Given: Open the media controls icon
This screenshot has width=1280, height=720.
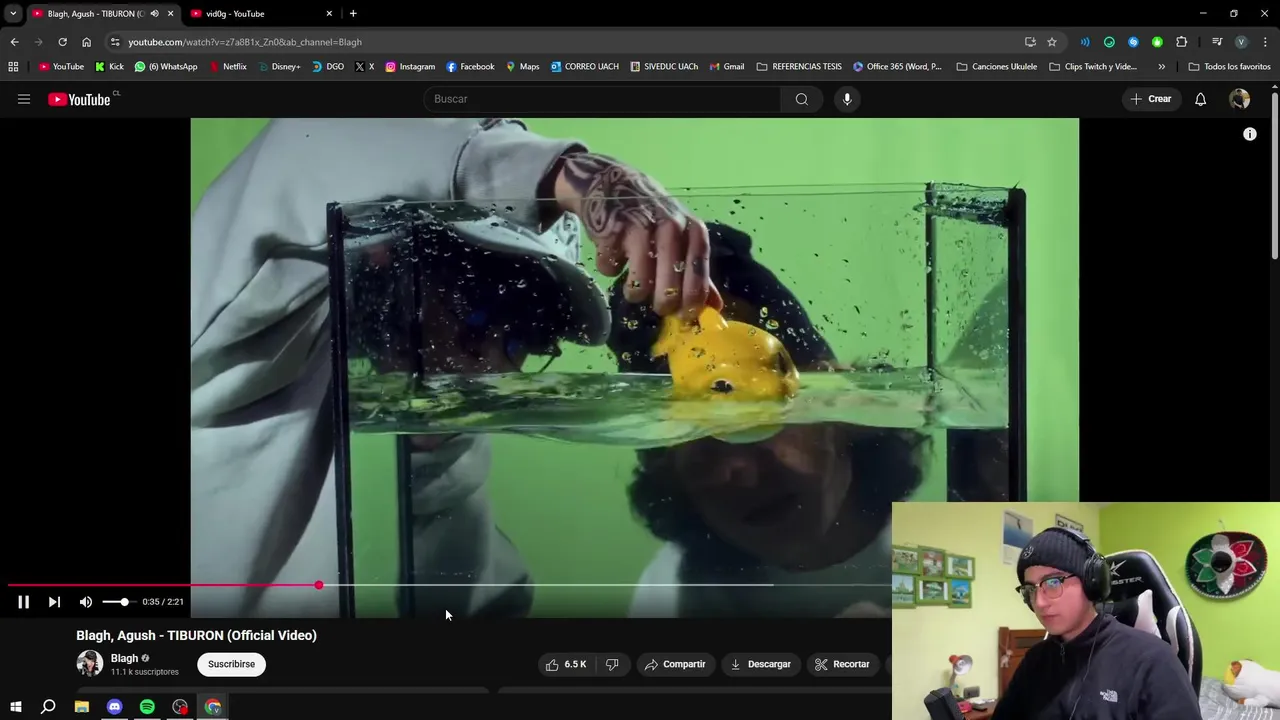Looking at the screenshot, I should (1217, 42).
